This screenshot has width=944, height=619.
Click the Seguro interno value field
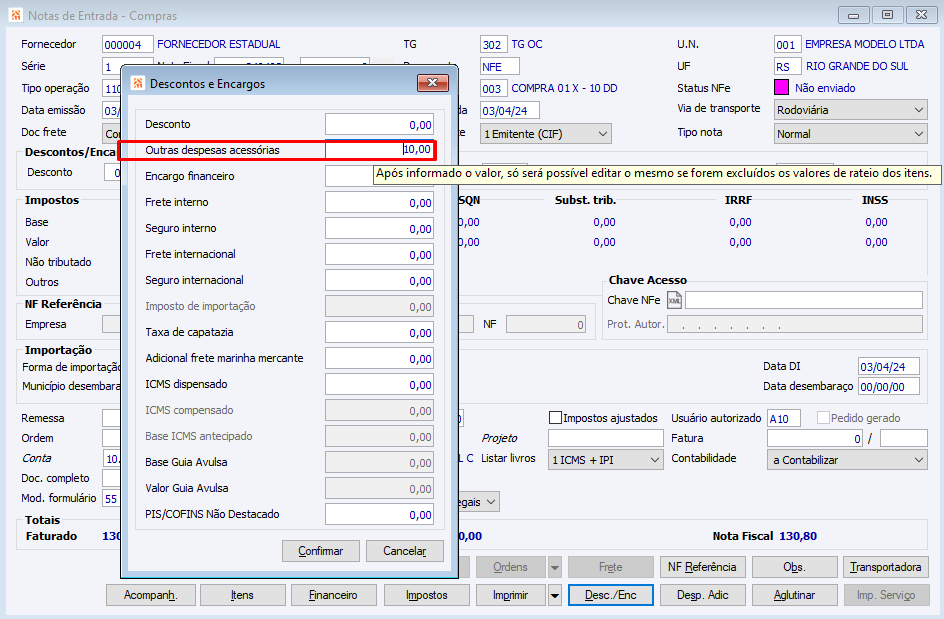tap(379, 228)
